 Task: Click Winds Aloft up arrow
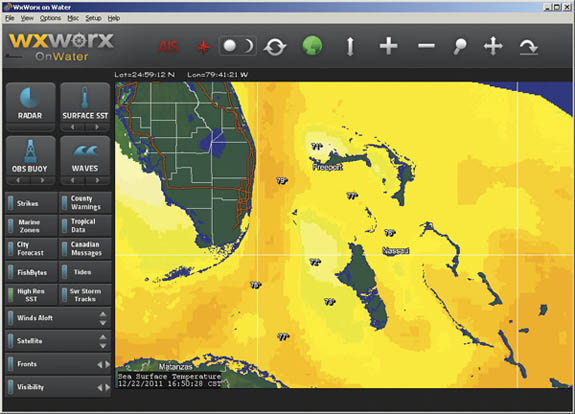[103, 314]
